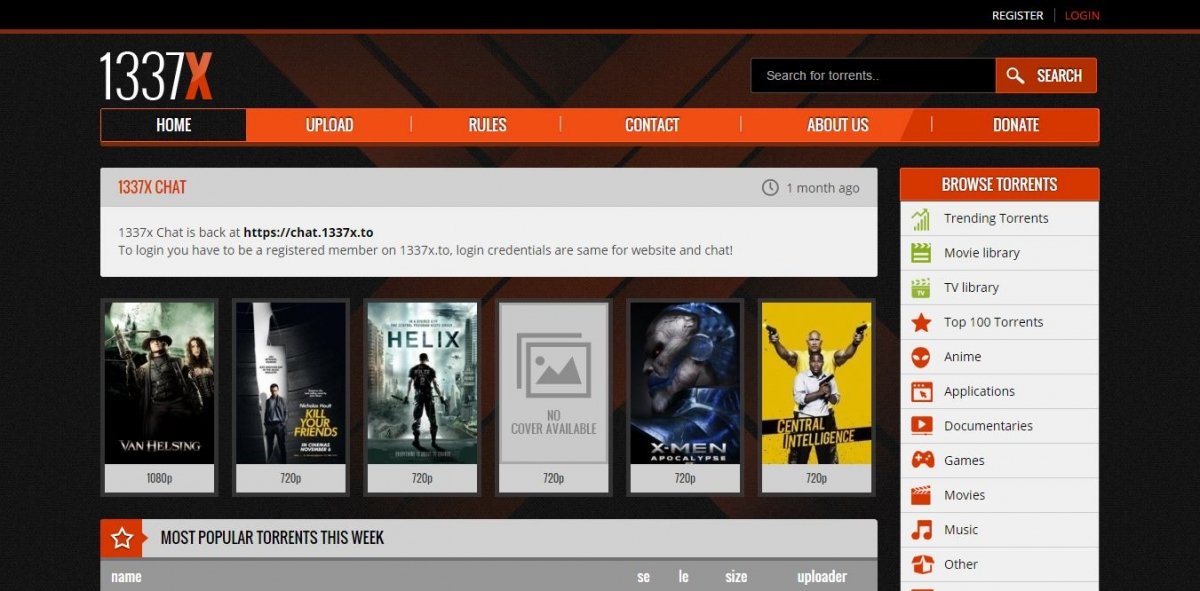Select Contact in the navigation bar
This screenshot has height=591, width=1200.
click(x=652, y=125)
